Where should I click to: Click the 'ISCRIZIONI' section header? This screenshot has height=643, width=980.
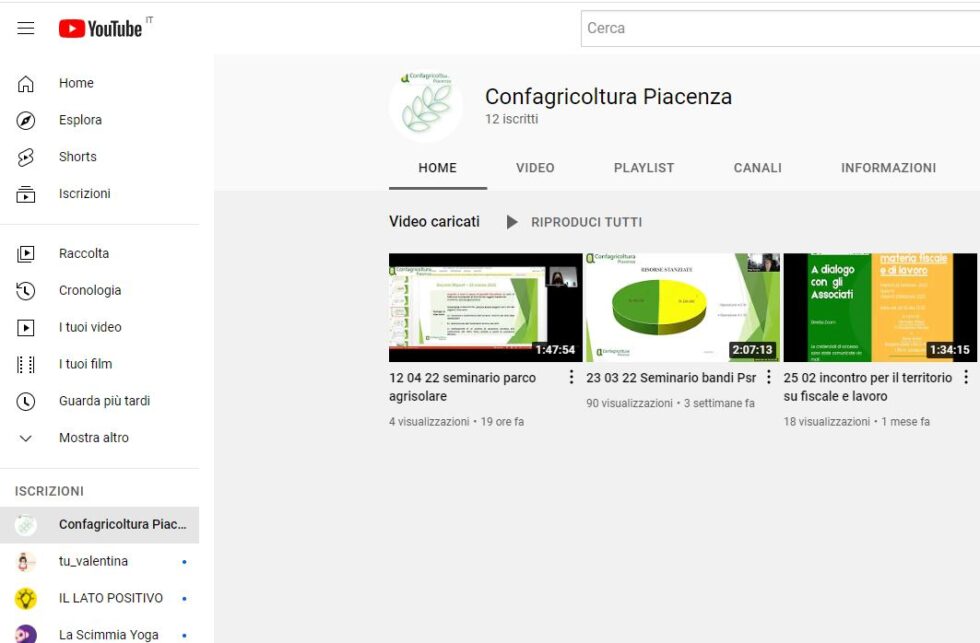[49, 492]
